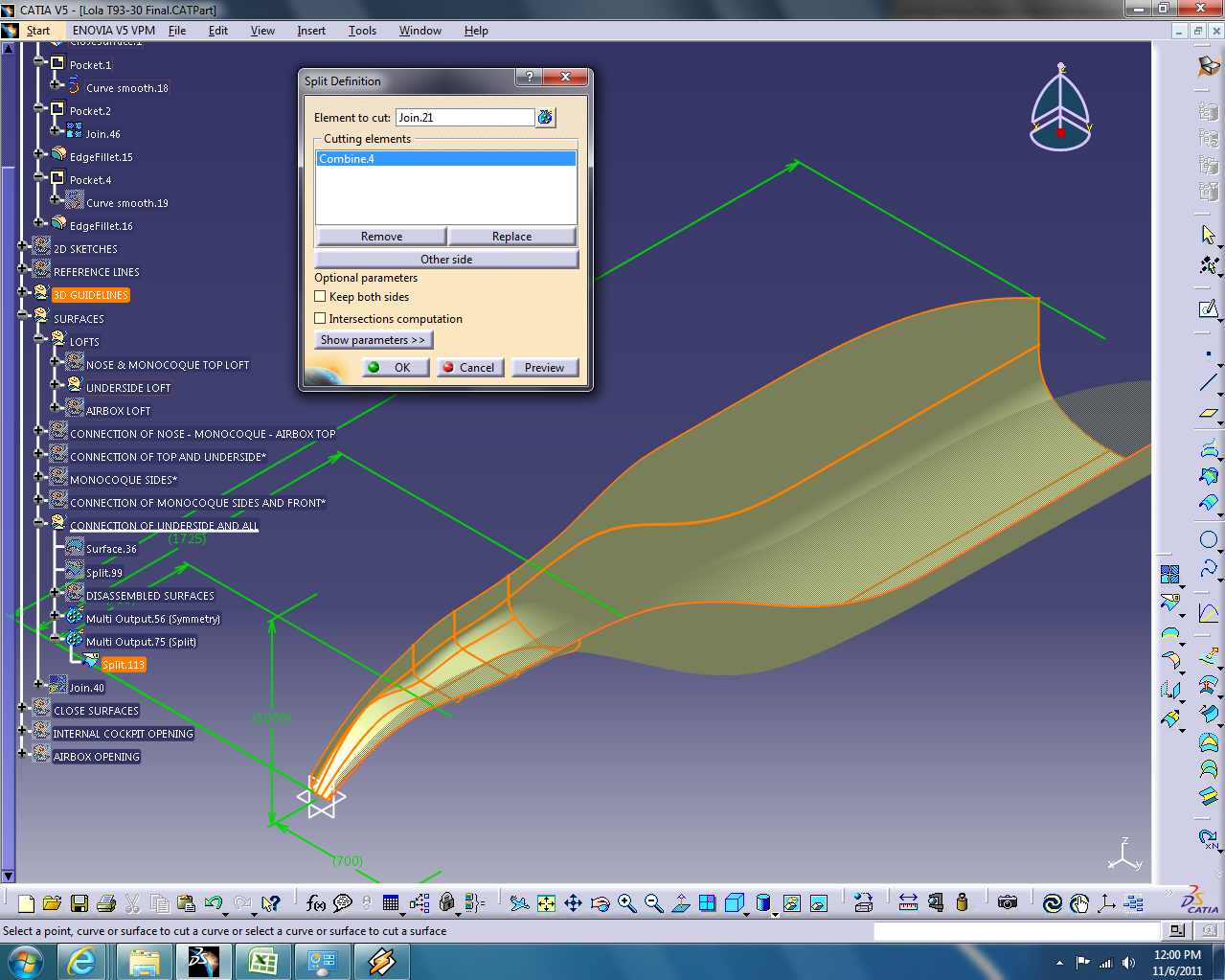Click the Zoom Out magnifier
The width and height of the screenshot is (1225, 980).
click(653, 903)
